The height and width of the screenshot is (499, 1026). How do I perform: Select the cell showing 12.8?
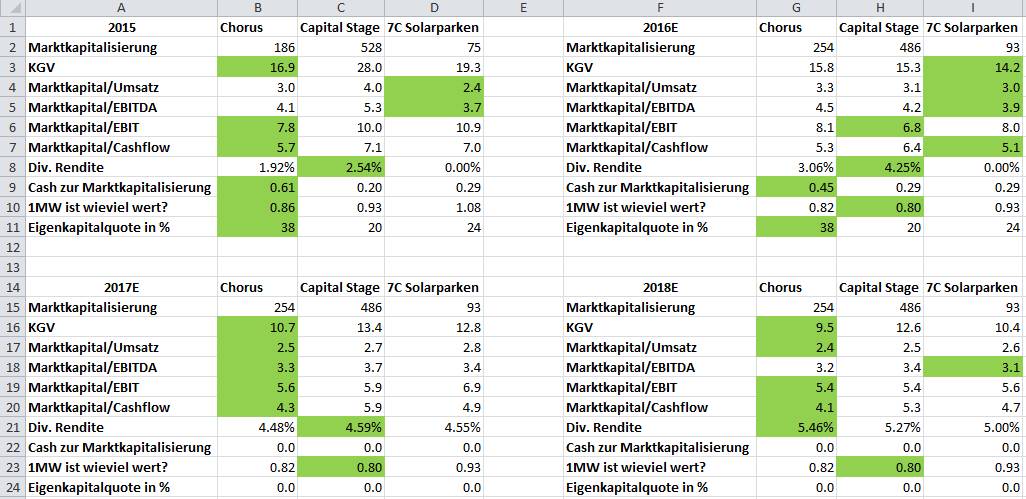tap(434, 328)
